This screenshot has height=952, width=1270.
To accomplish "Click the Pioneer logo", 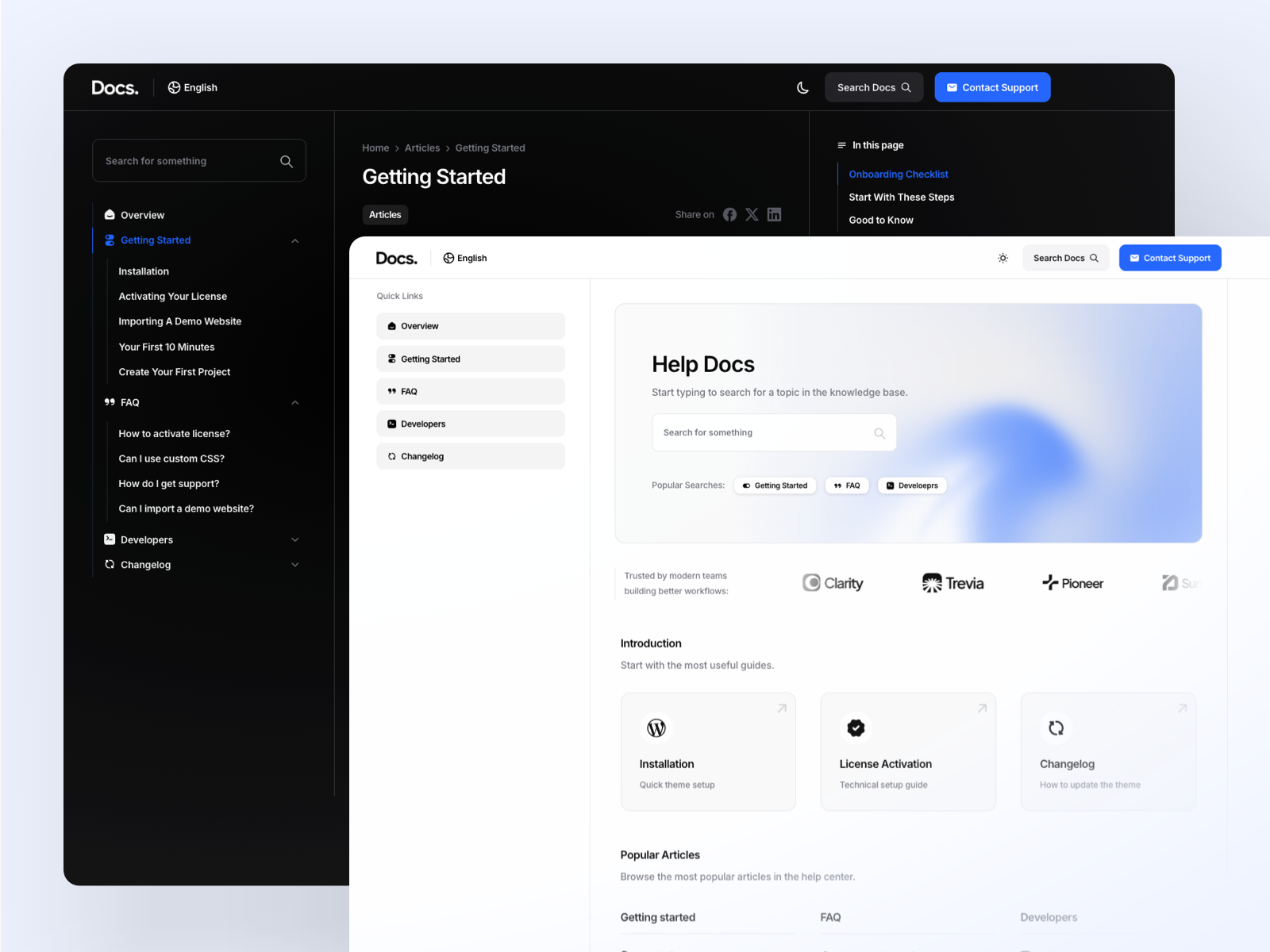I will 1072,583.
